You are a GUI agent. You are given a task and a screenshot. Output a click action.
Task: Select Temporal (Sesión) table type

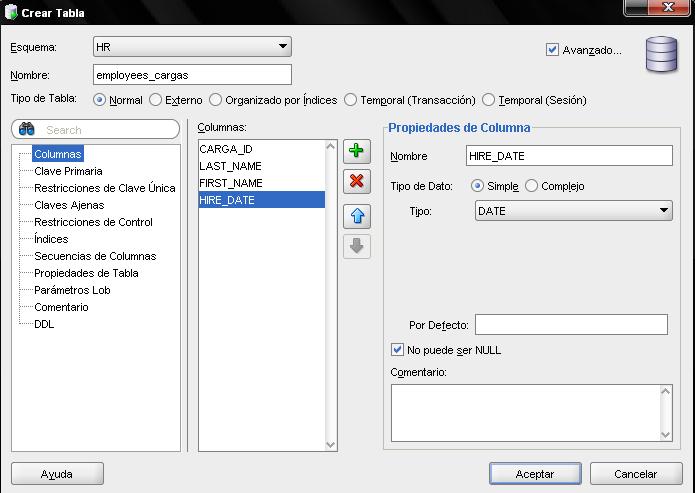(x=488, y=100)
